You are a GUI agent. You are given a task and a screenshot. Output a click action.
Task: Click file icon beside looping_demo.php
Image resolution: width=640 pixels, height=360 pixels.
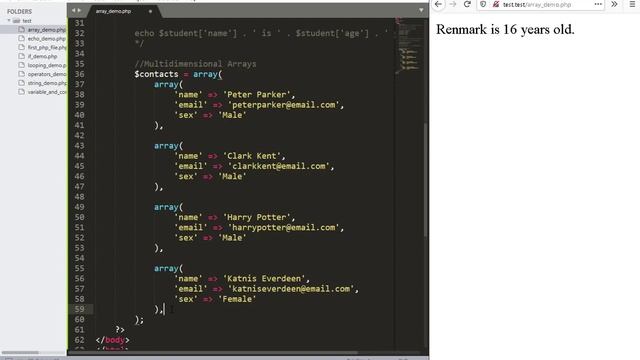[x=21, y=65]
